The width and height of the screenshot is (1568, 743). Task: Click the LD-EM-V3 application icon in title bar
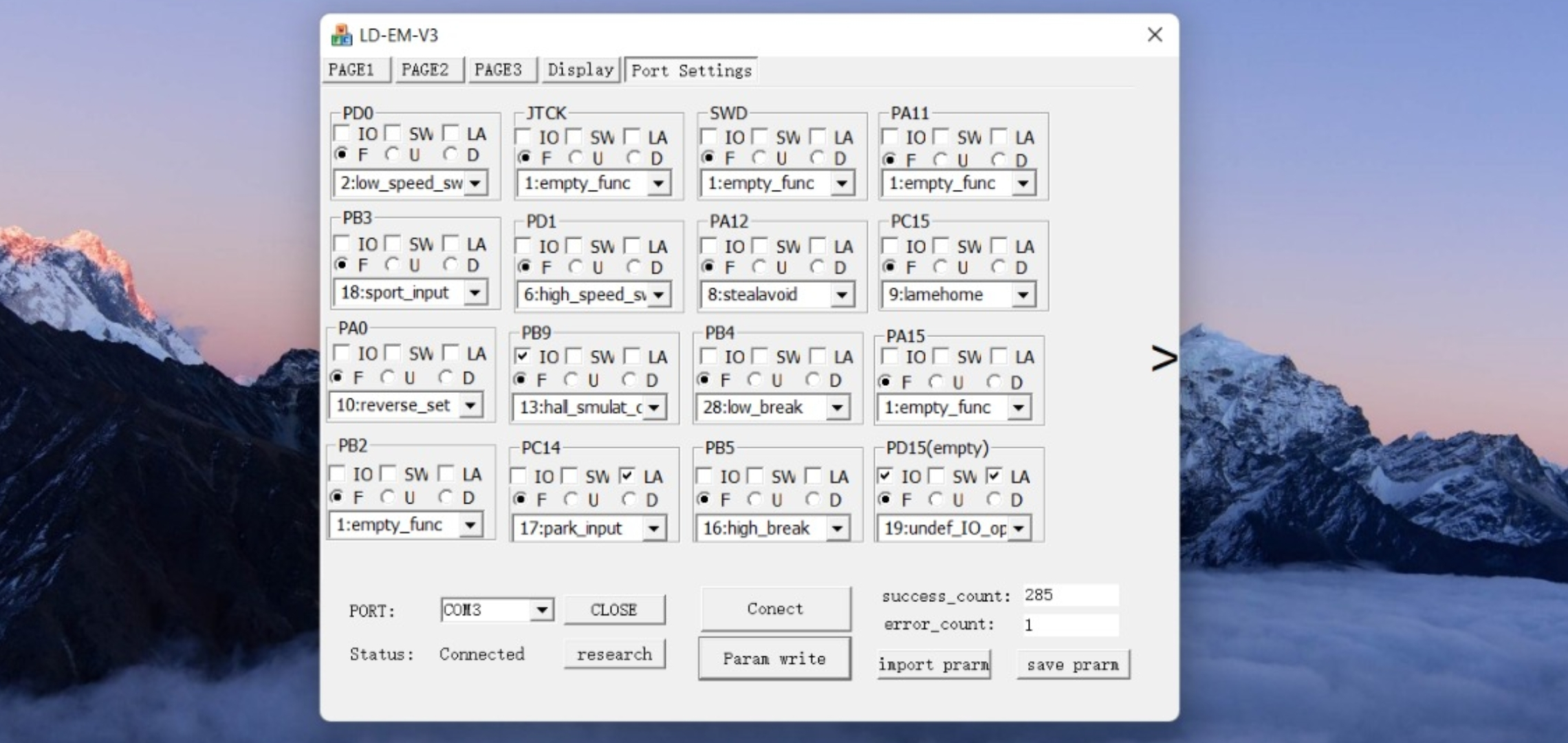[x=341, y=35]
